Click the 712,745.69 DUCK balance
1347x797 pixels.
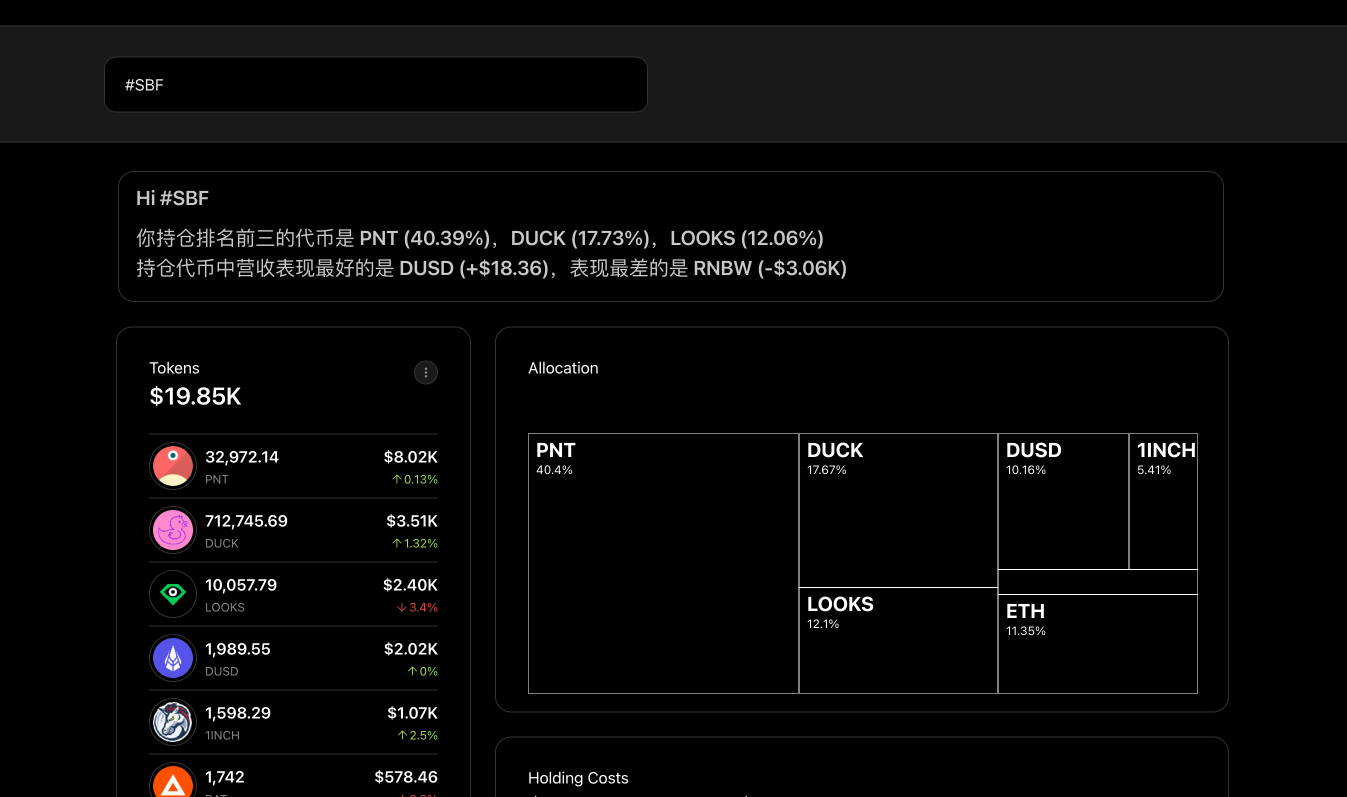click(246, 521)
